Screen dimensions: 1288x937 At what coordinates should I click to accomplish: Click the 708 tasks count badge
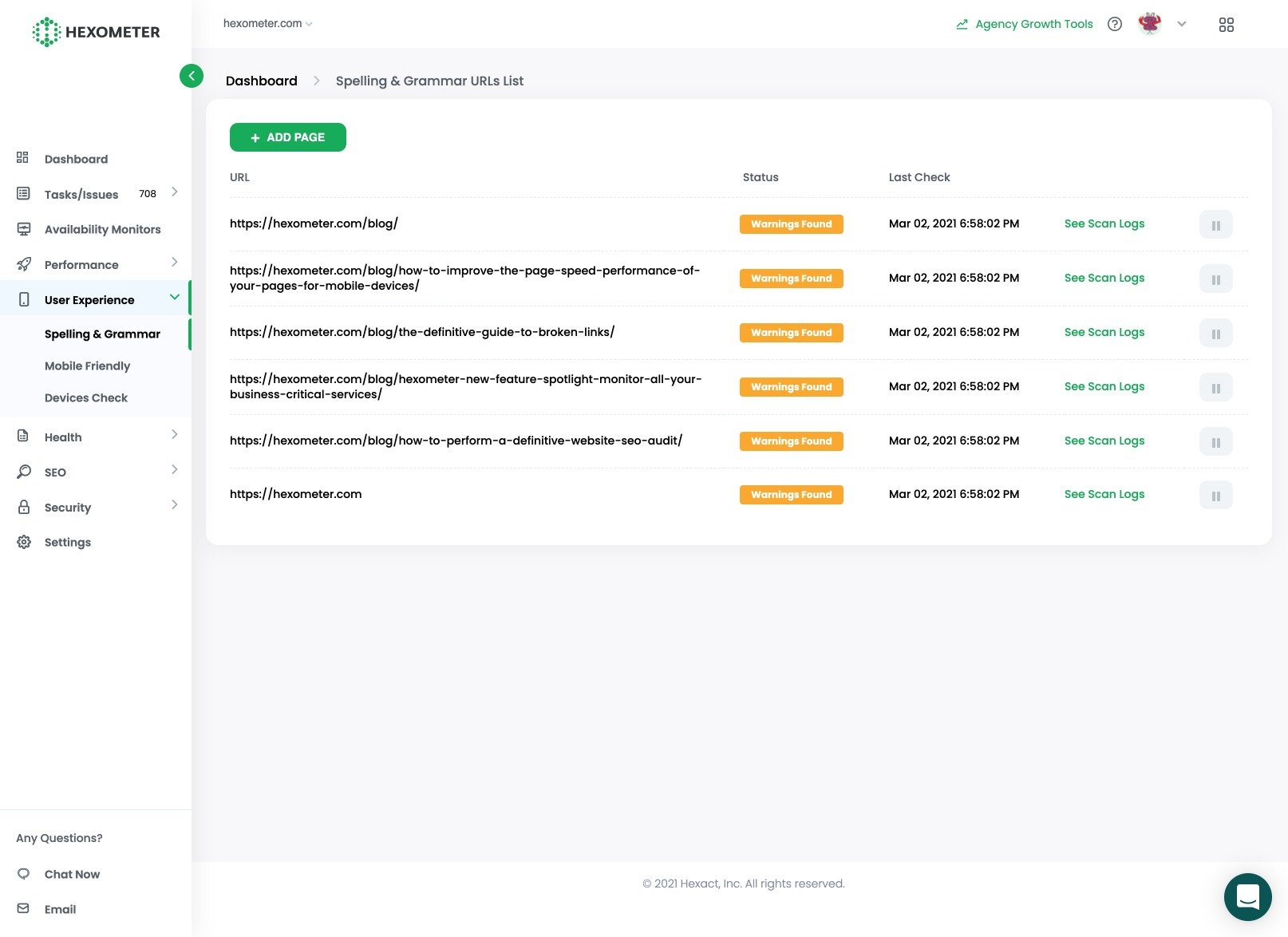coord(148,194)
